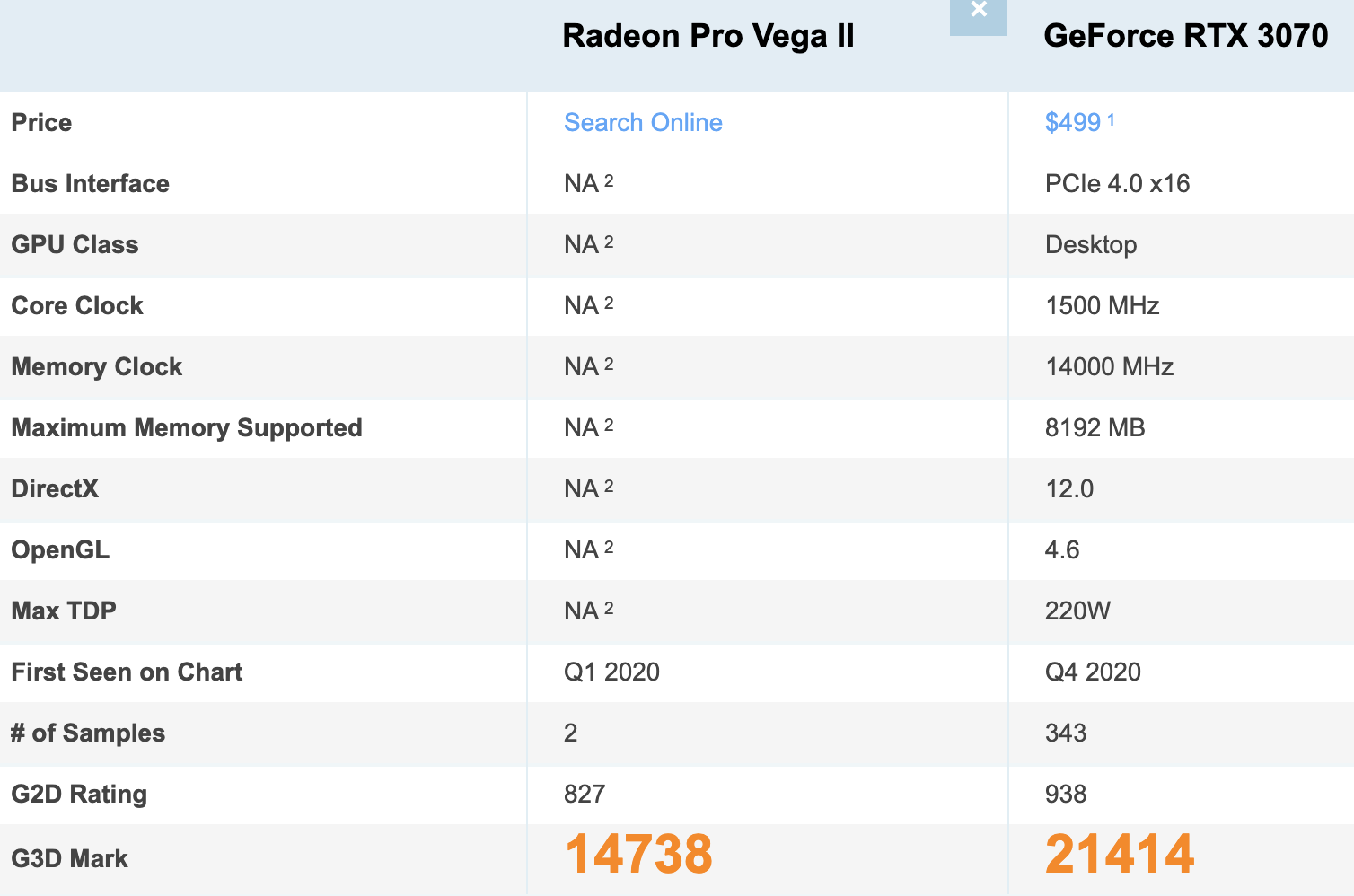
Task: Click the G3D Mark row label
Action: [x=69, y=858]
